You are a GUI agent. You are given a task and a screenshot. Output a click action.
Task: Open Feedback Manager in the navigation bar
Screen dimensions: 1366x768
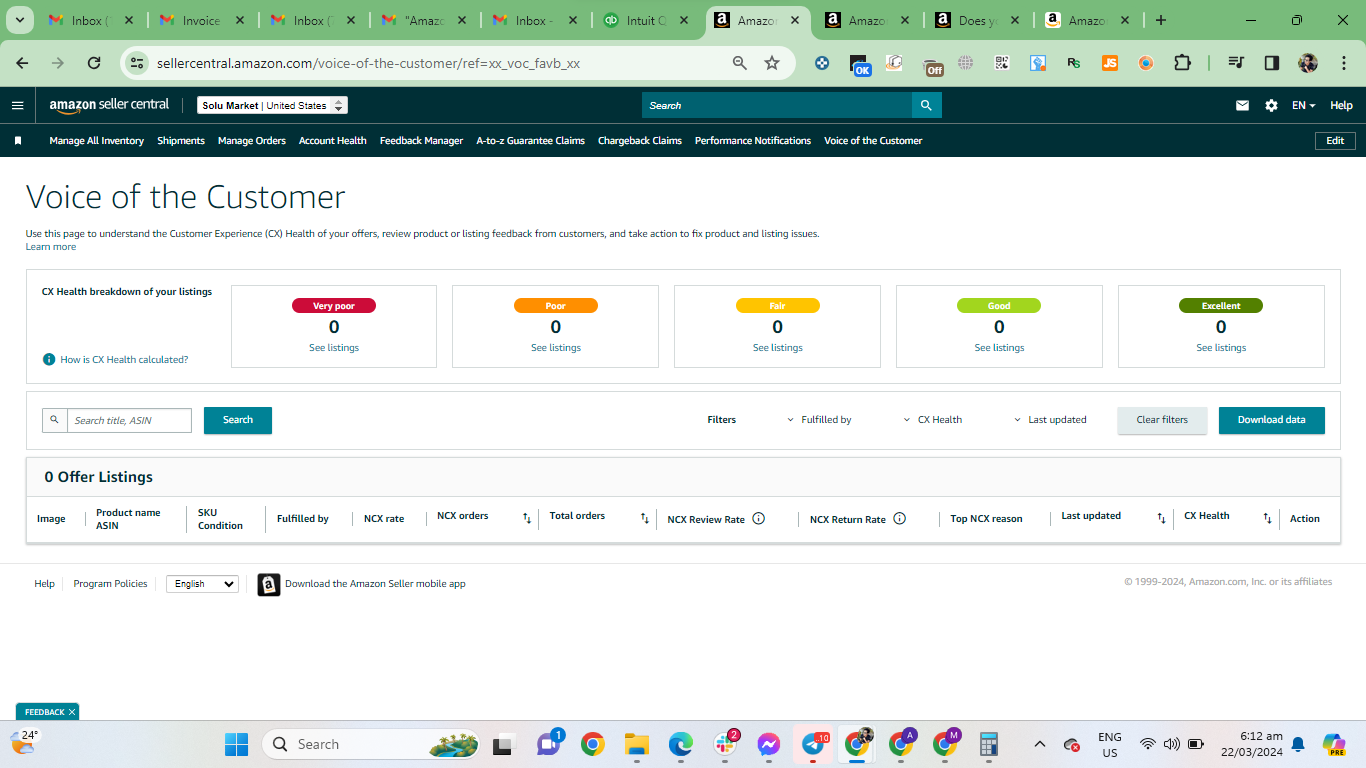[x=421, y=141]
